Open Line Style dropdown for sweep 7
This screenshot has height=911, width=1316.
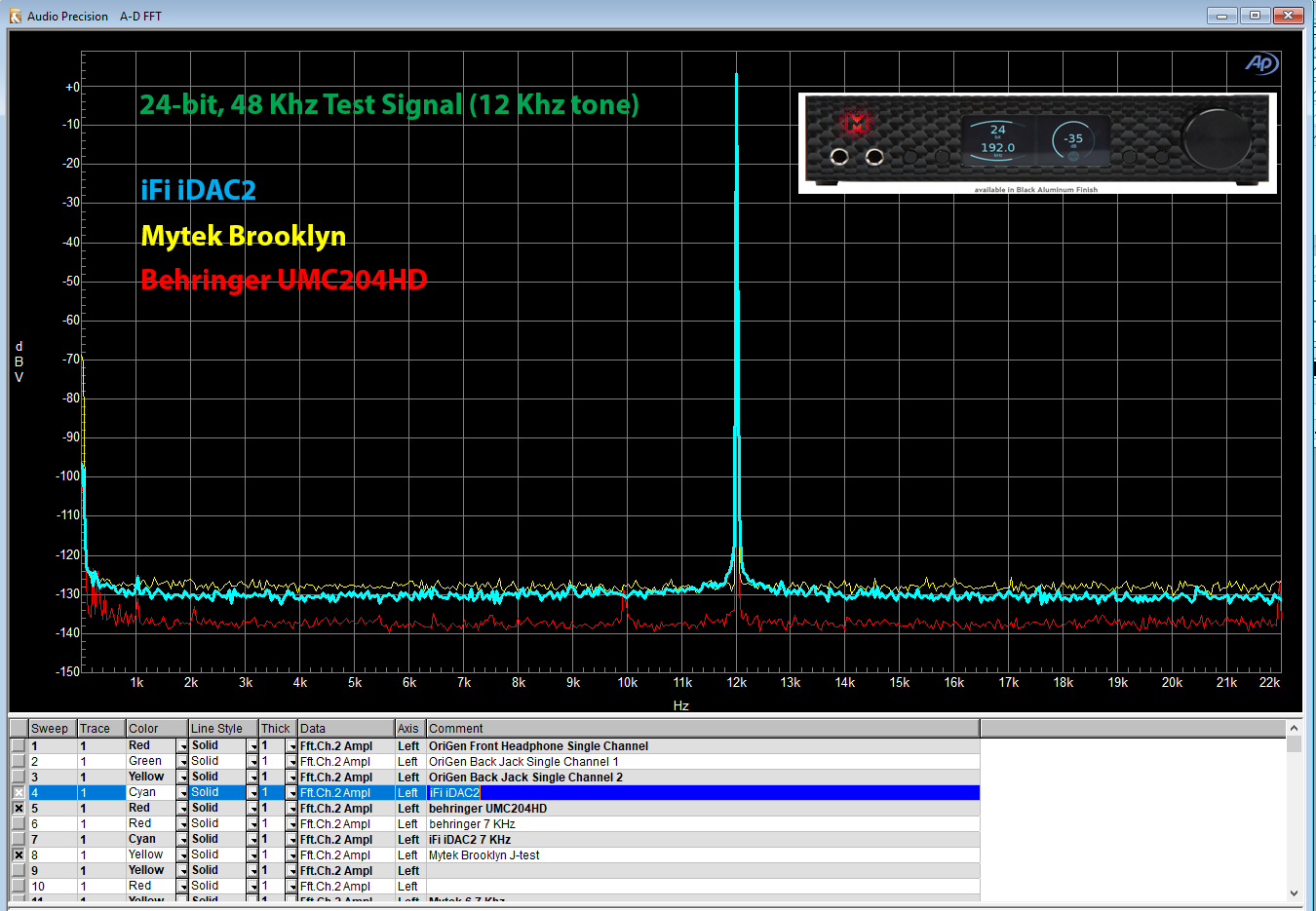[252, 840]
